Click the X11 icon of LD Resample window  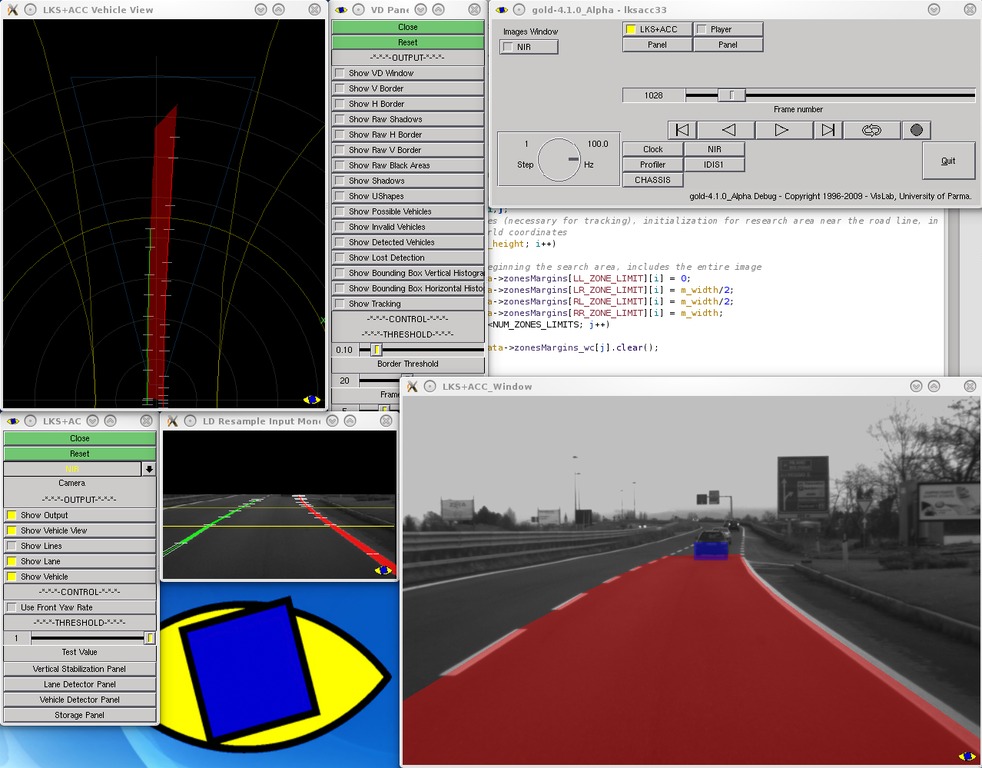click(x=173, y=421)
